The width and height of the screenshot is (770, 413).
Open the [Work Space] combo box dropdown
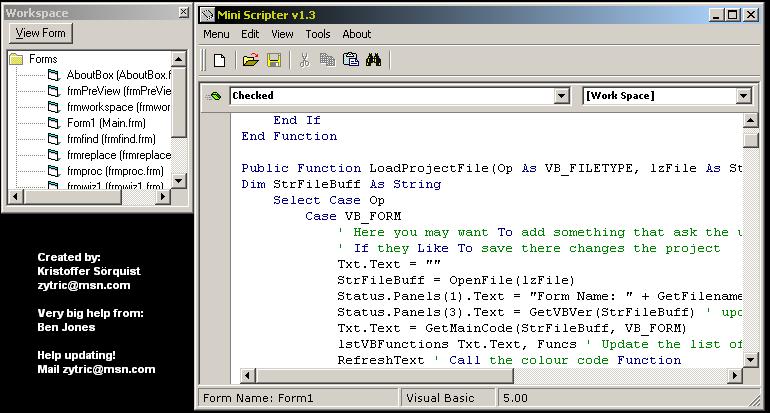[x=743, y=96]
